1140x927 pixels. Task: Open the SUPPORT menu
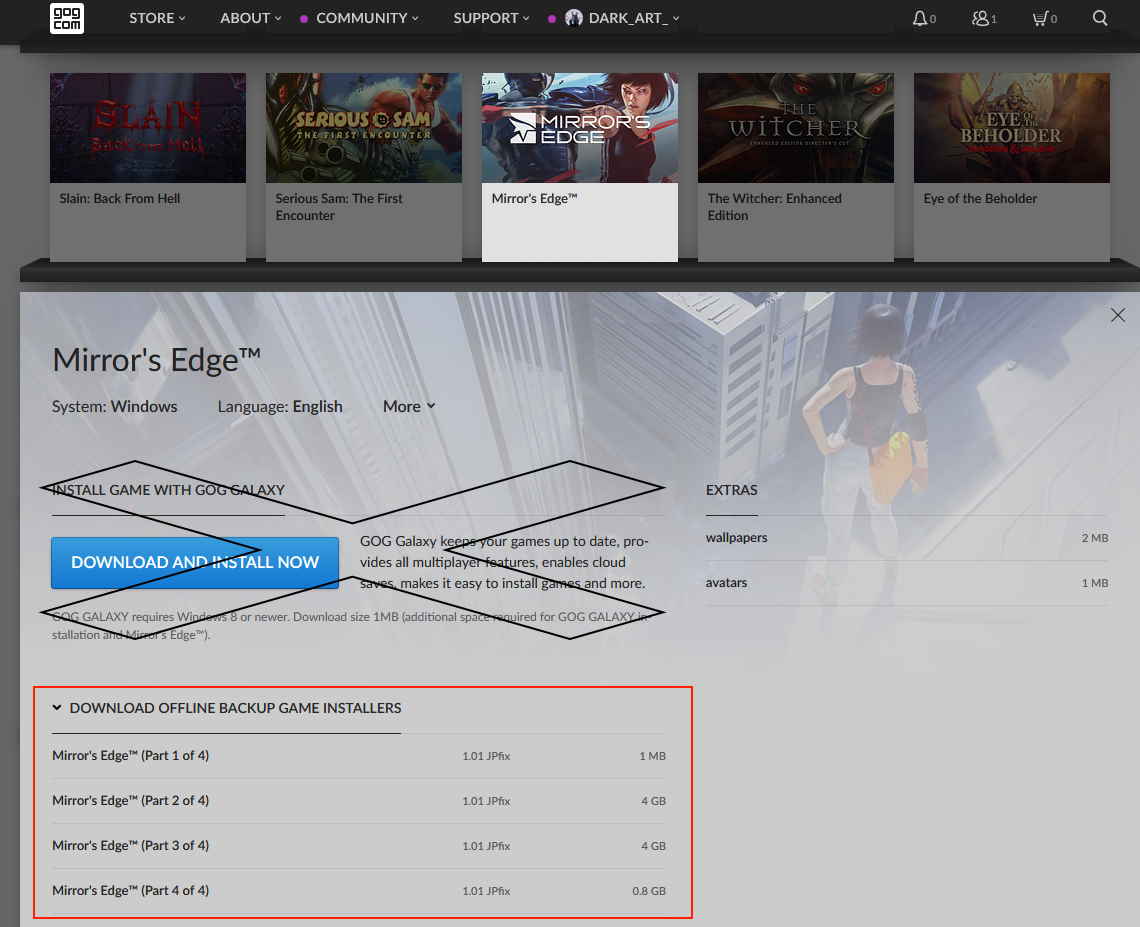click(491, 18)
